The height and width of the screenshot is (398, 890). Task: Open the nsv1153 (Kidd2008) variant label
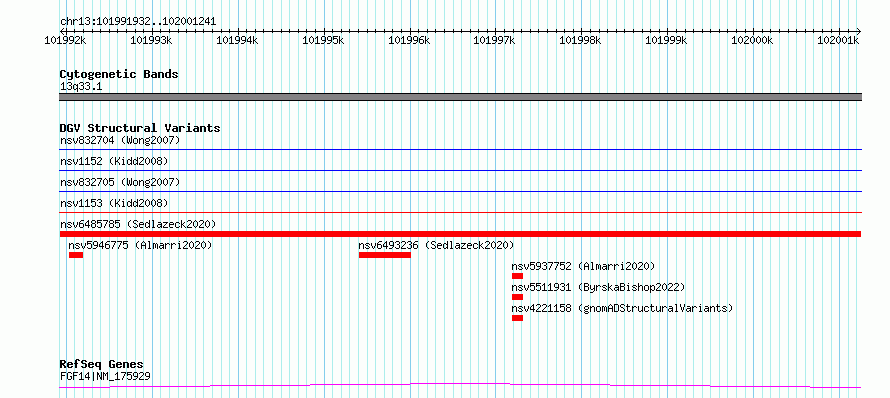[114, 203]
